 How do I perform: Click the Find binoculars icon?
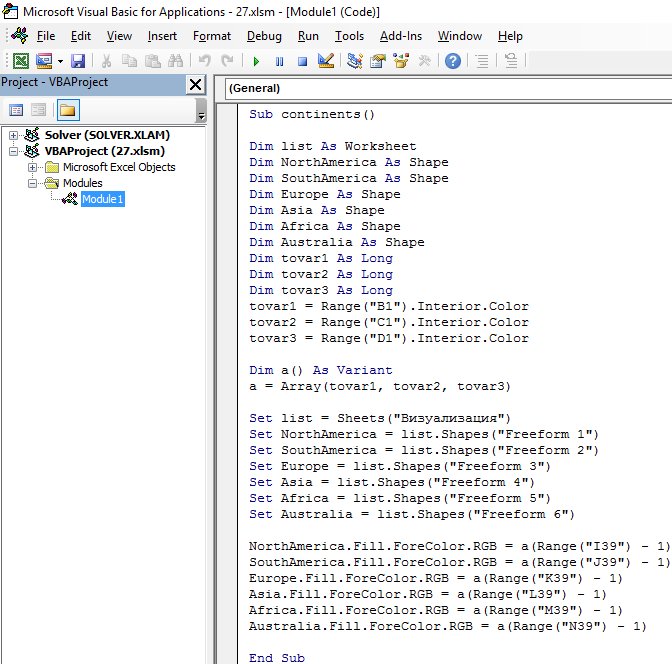[177, 61]
